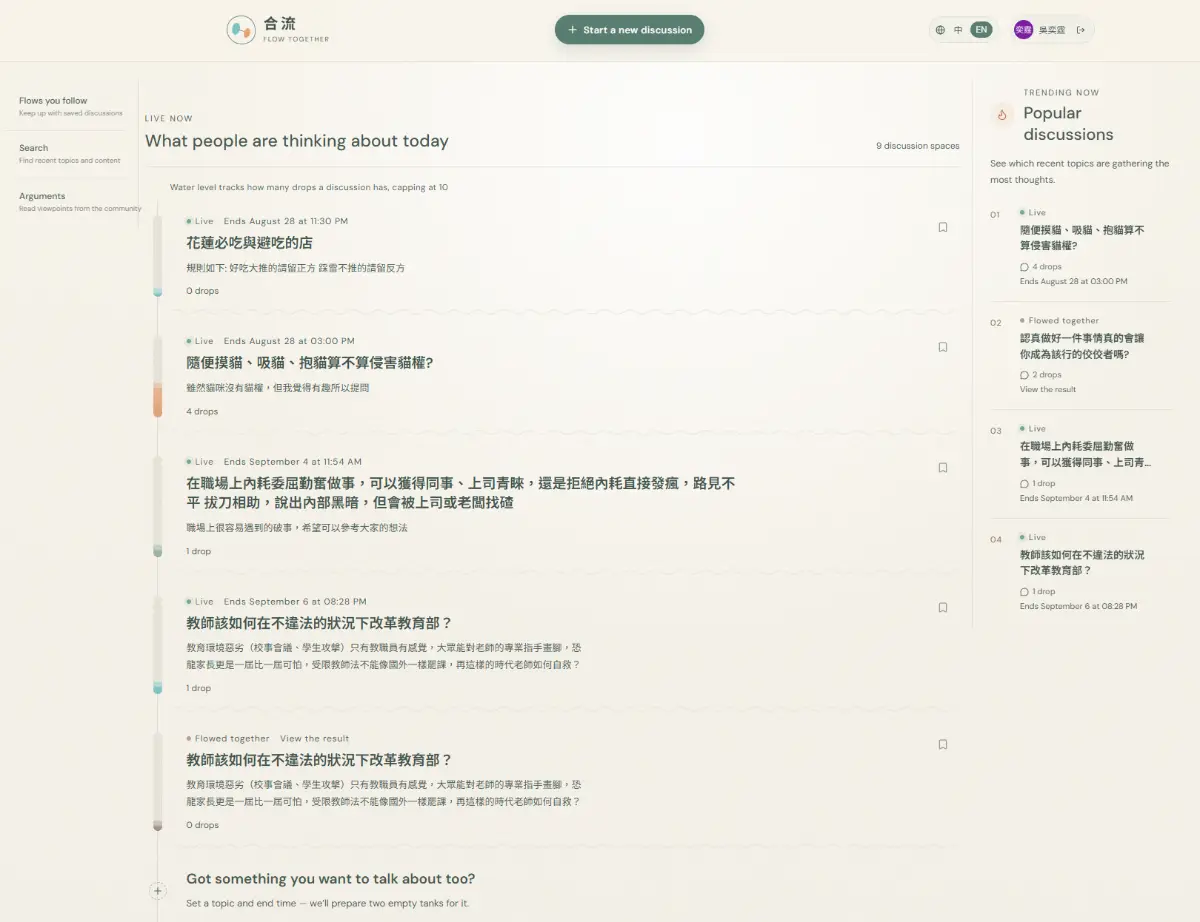Bookmark live 教師該如何 discussion ending September 6
Viewport: 1200px width, 922px height.
[x=943, y=607]
